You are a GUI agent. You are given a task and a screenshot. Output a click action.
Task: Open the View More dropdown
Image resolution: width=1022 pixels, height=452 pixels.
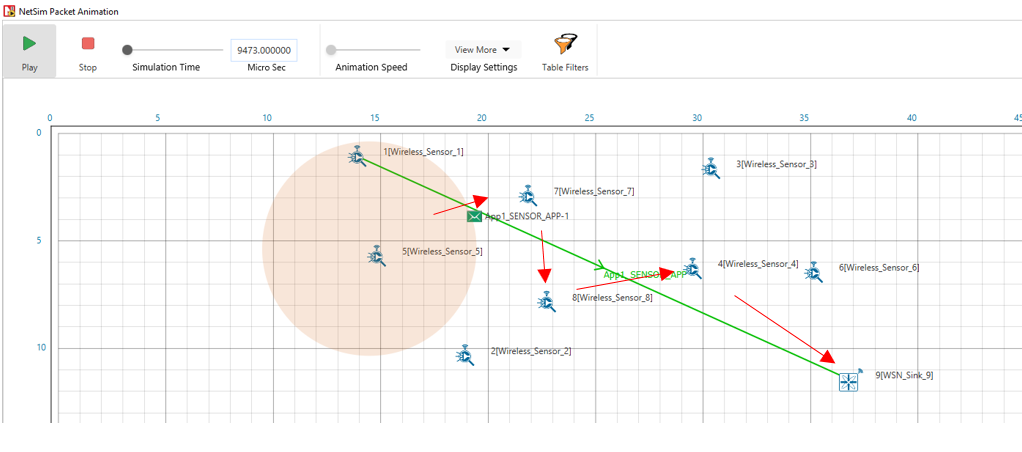coord(483,50)
